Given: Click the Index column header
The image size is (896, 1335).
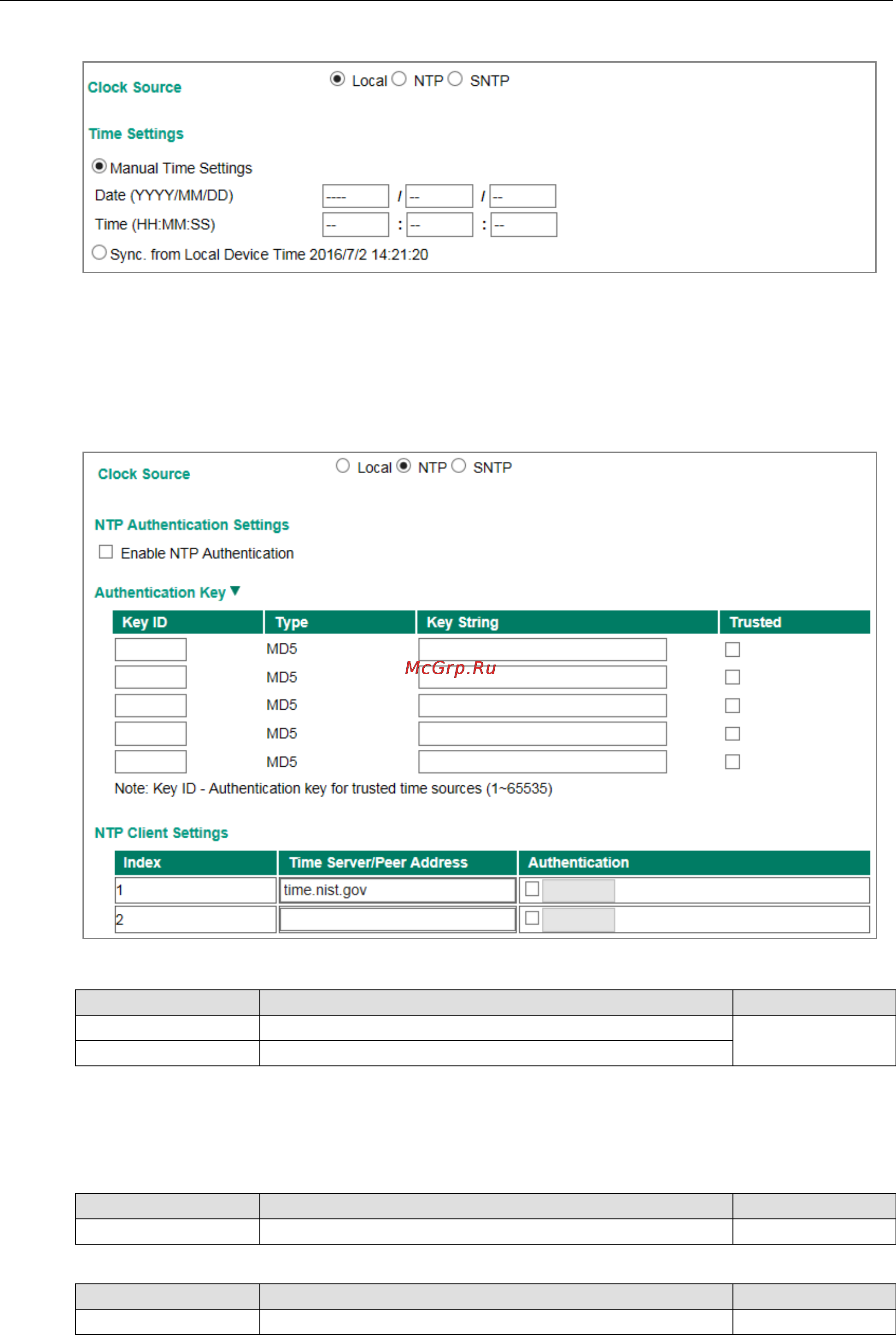Looking at the screenshot, I should click(196, 863).
